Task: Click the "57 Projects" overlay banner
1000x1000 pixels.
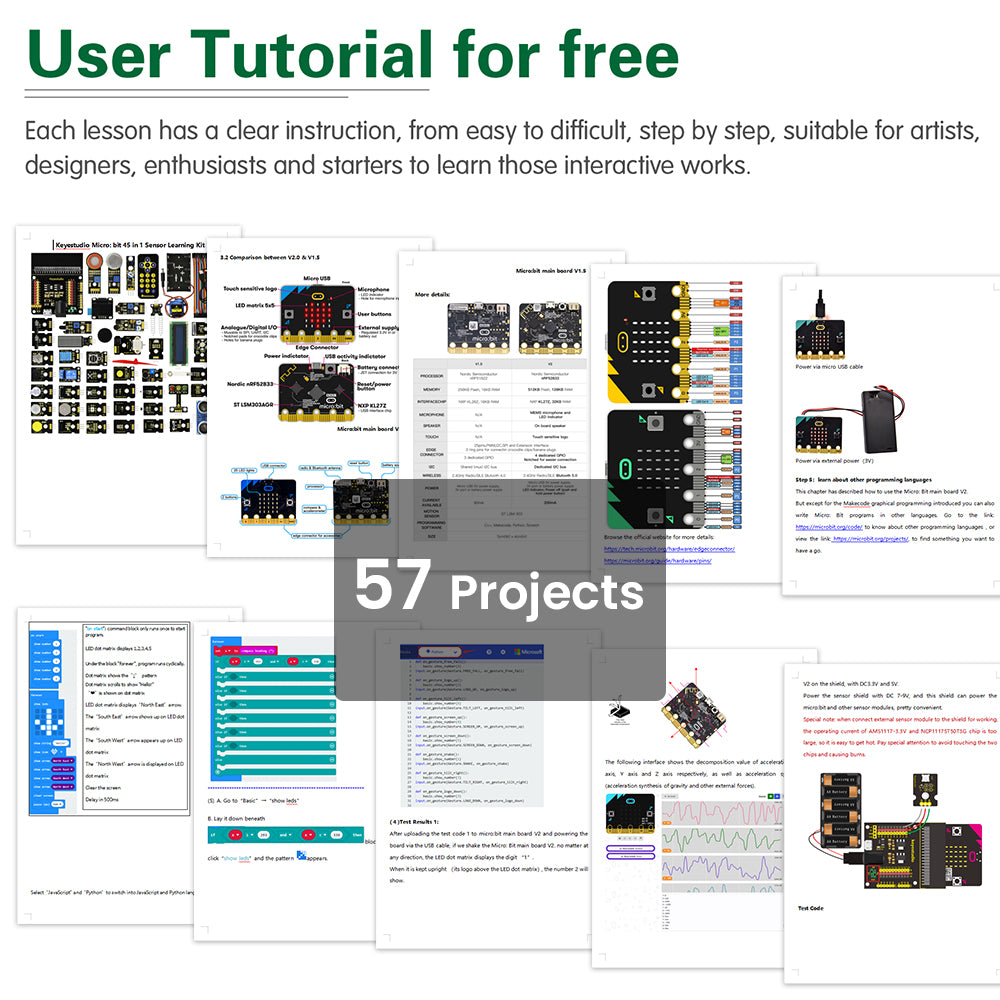Action: (x=499, y=589)
